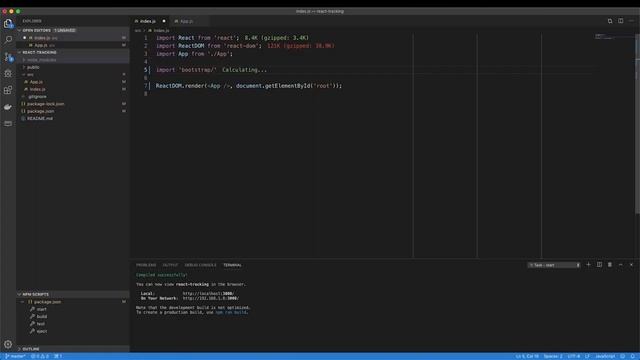Screen dimensions: 640x360
Task: Open the localhost:3000 link in the terminal
Action: point(208,293)
